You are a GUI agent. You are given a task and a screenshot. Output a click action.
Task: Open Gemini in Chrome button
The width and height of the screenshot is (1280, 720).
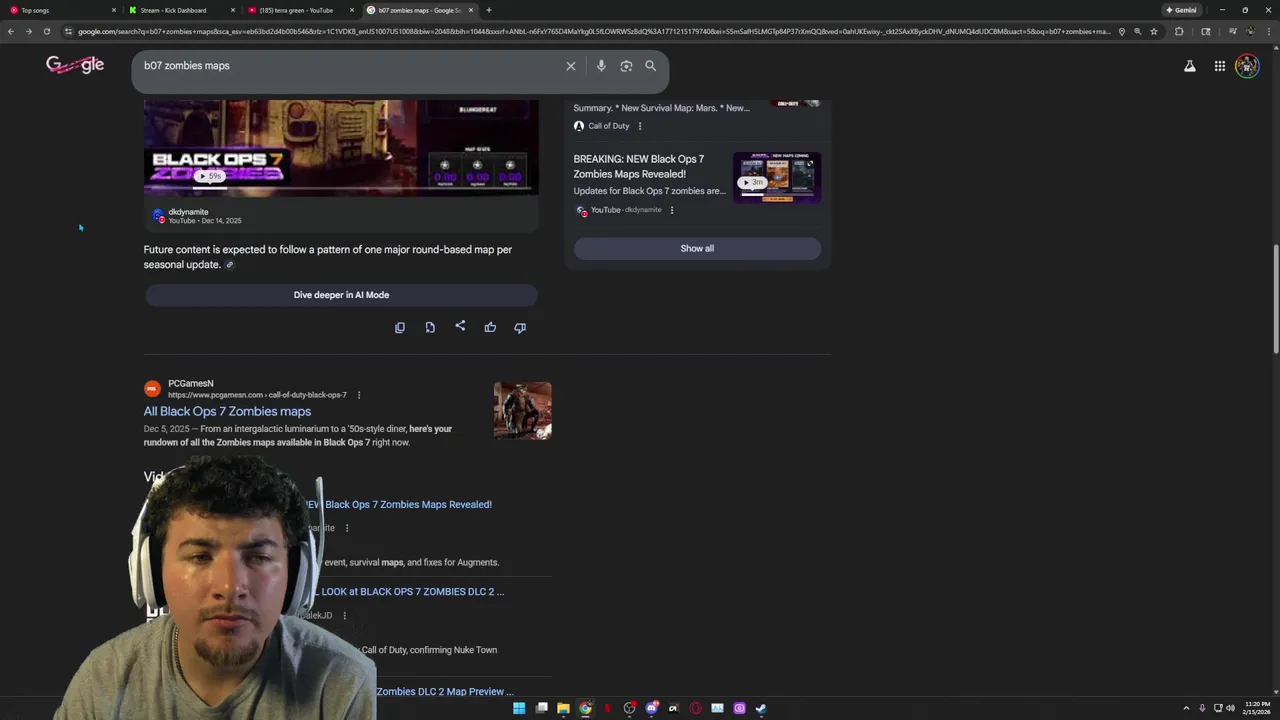click(x=1181, y=10)
